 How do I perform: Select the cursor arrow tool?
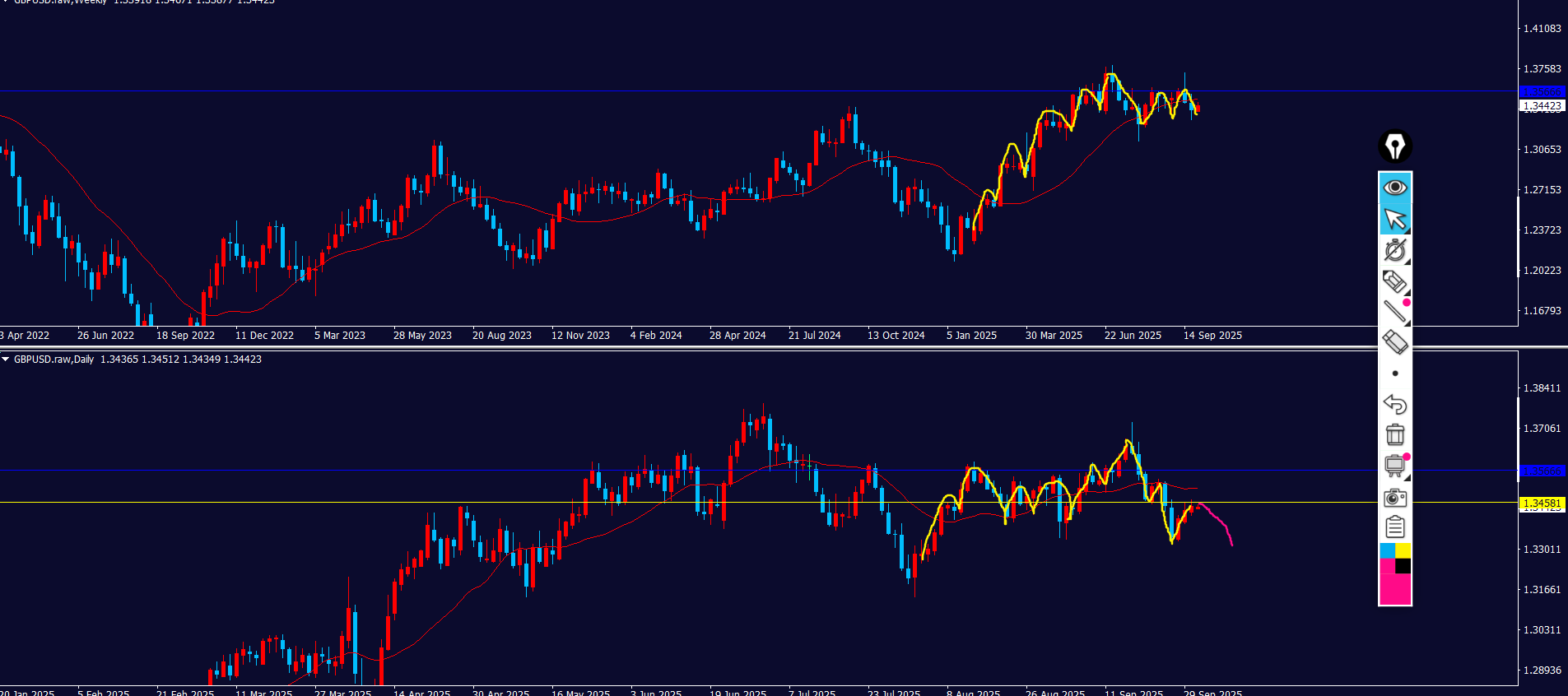coord(1395,219)
